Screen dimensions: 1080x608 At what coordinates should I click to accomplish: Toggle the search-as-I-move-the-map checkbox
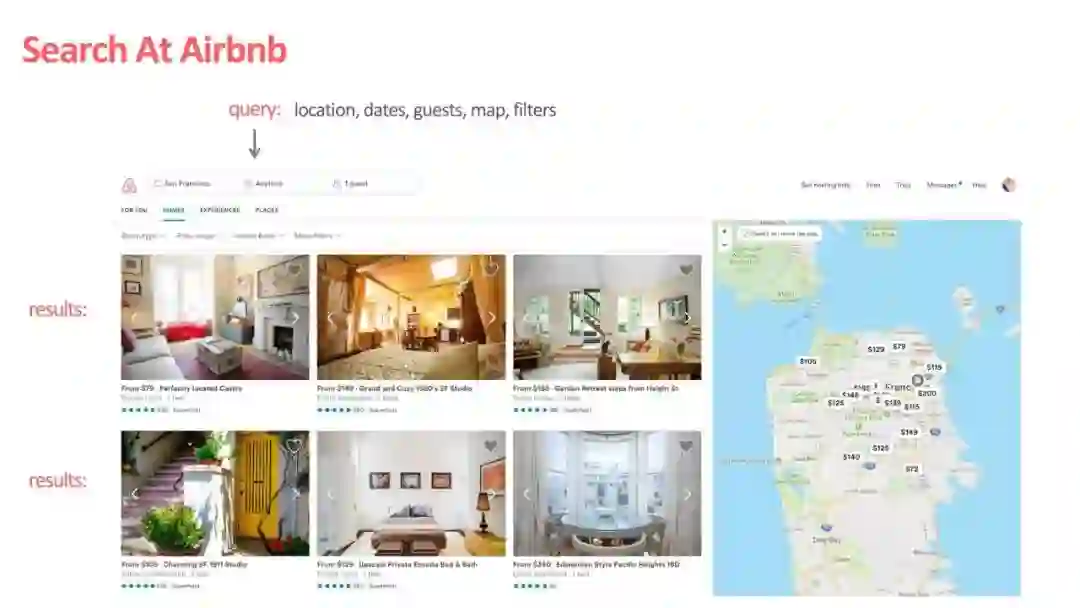(745, 234)
